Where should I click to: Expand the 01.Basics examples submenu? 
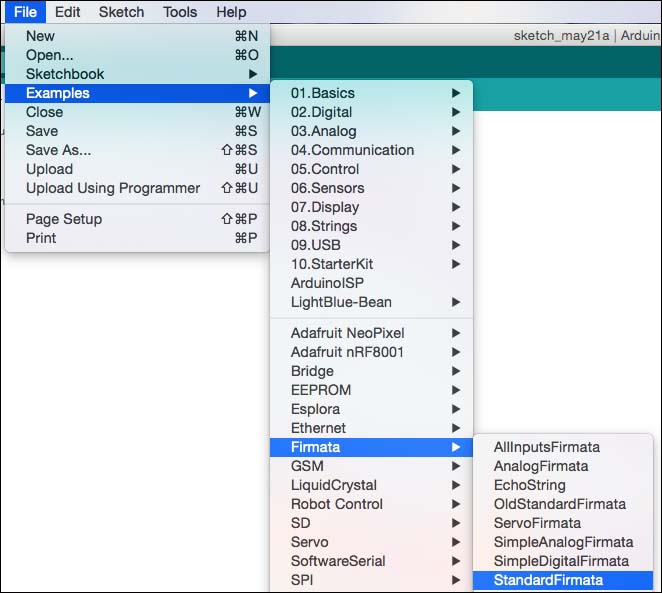coord(371,93)
